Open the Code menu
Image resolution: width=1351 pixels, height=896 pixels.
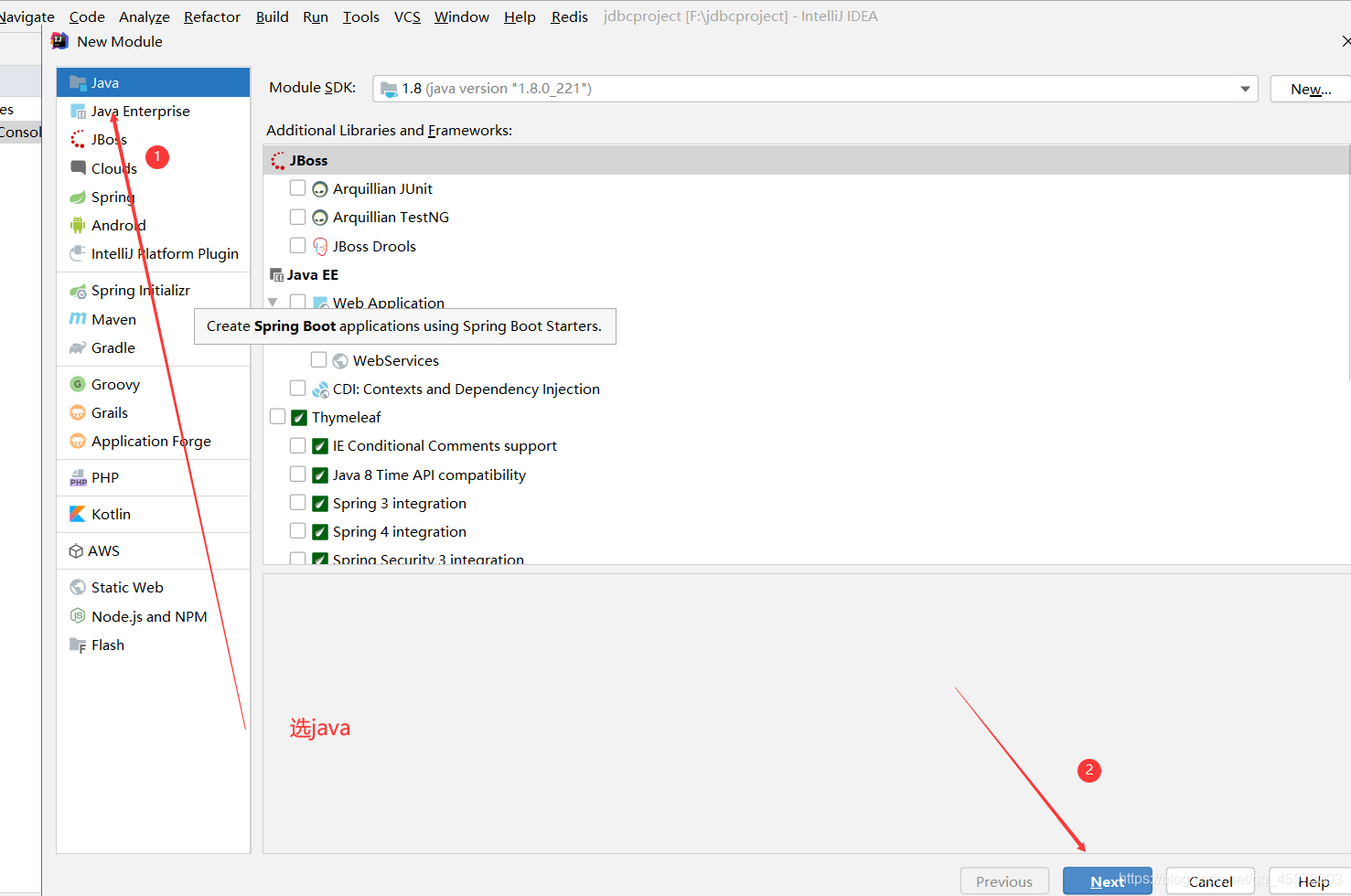(87, 16)
